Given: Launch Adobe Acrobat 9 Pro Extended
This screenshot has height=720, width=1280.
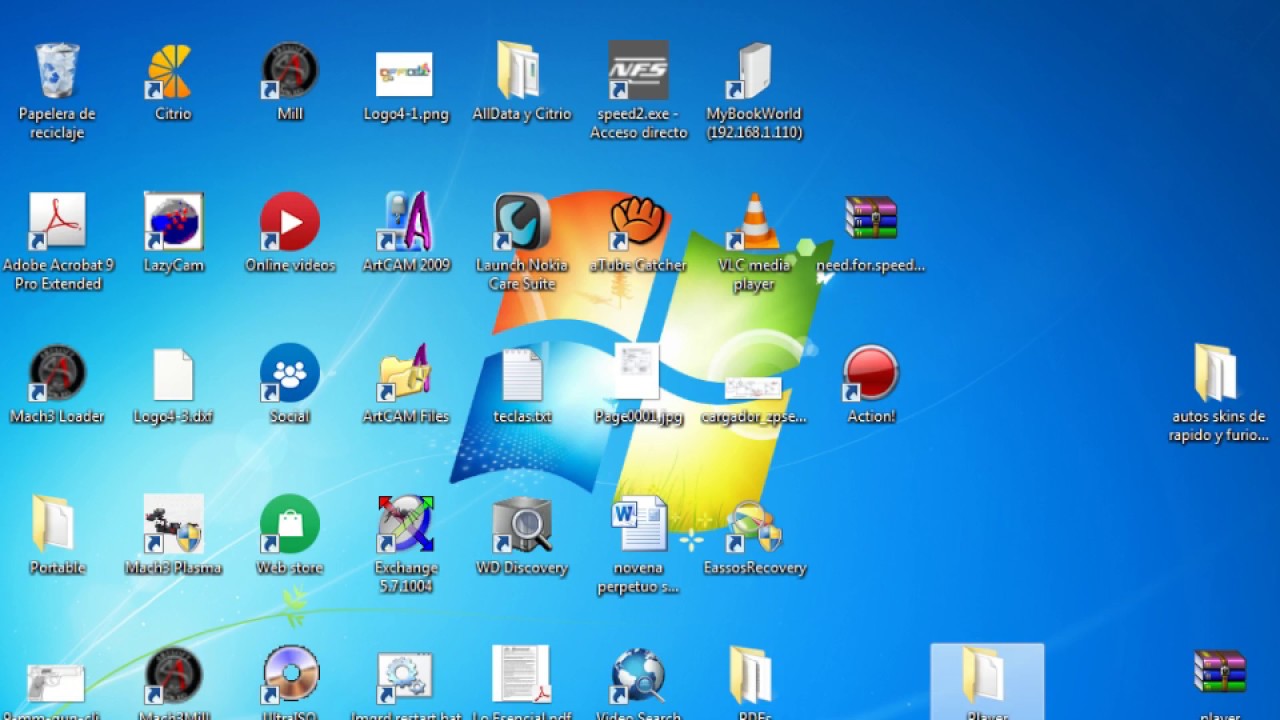Looking at the screenshot, I should (57, 222).
